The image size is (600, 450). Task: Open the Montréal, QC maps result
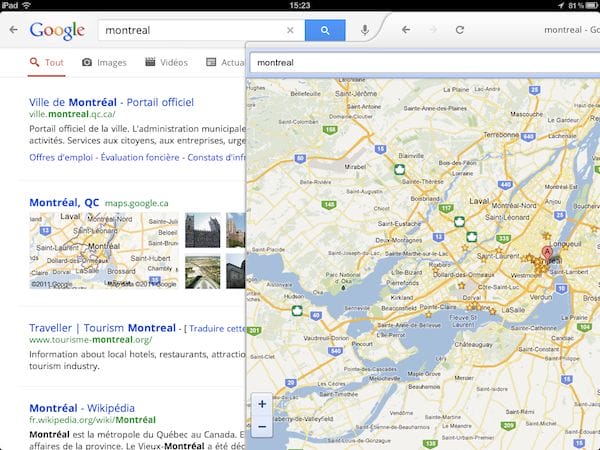[64, 202]
